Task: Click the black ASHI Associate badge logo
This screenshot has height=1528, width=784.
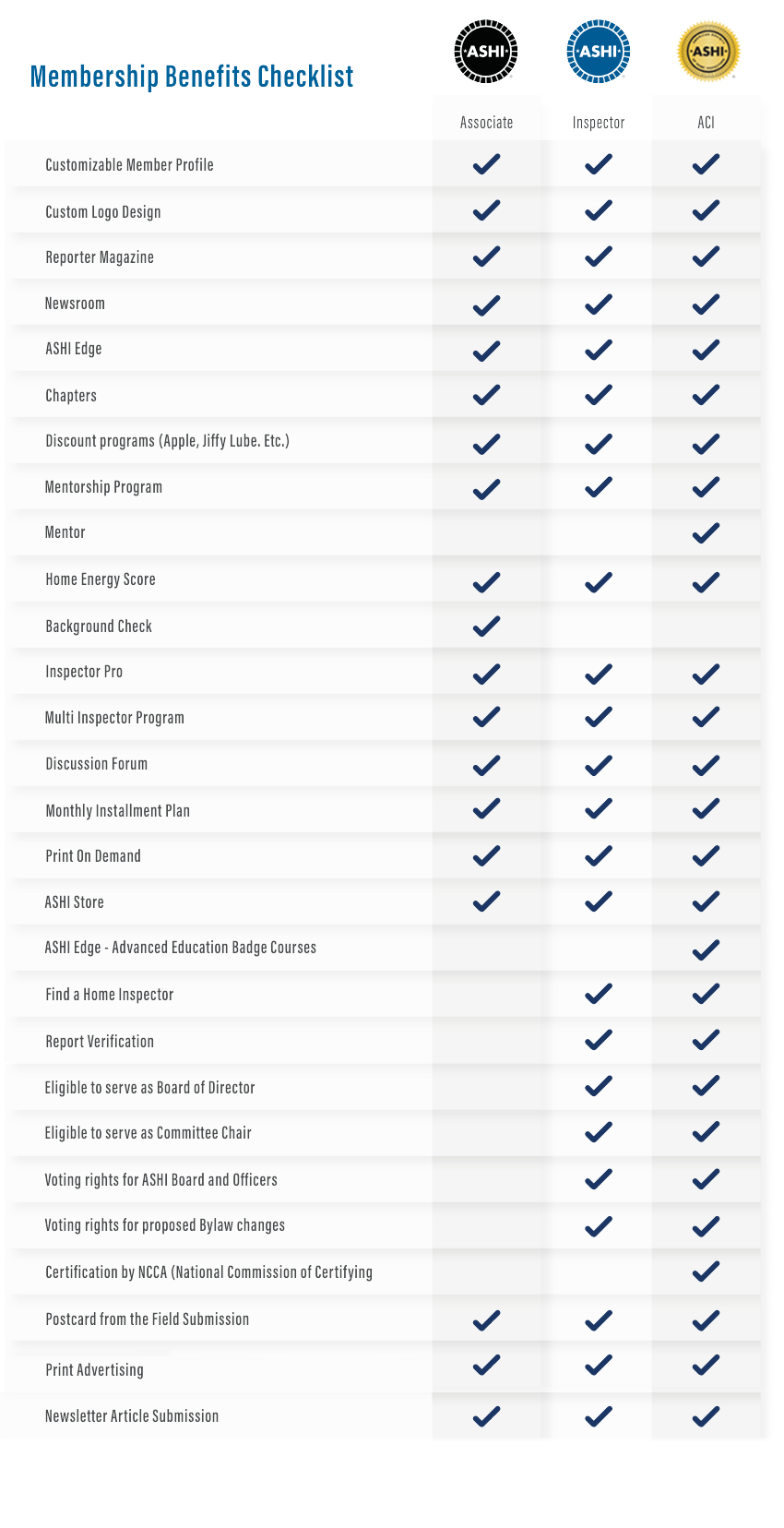Action: click(486, 52)
